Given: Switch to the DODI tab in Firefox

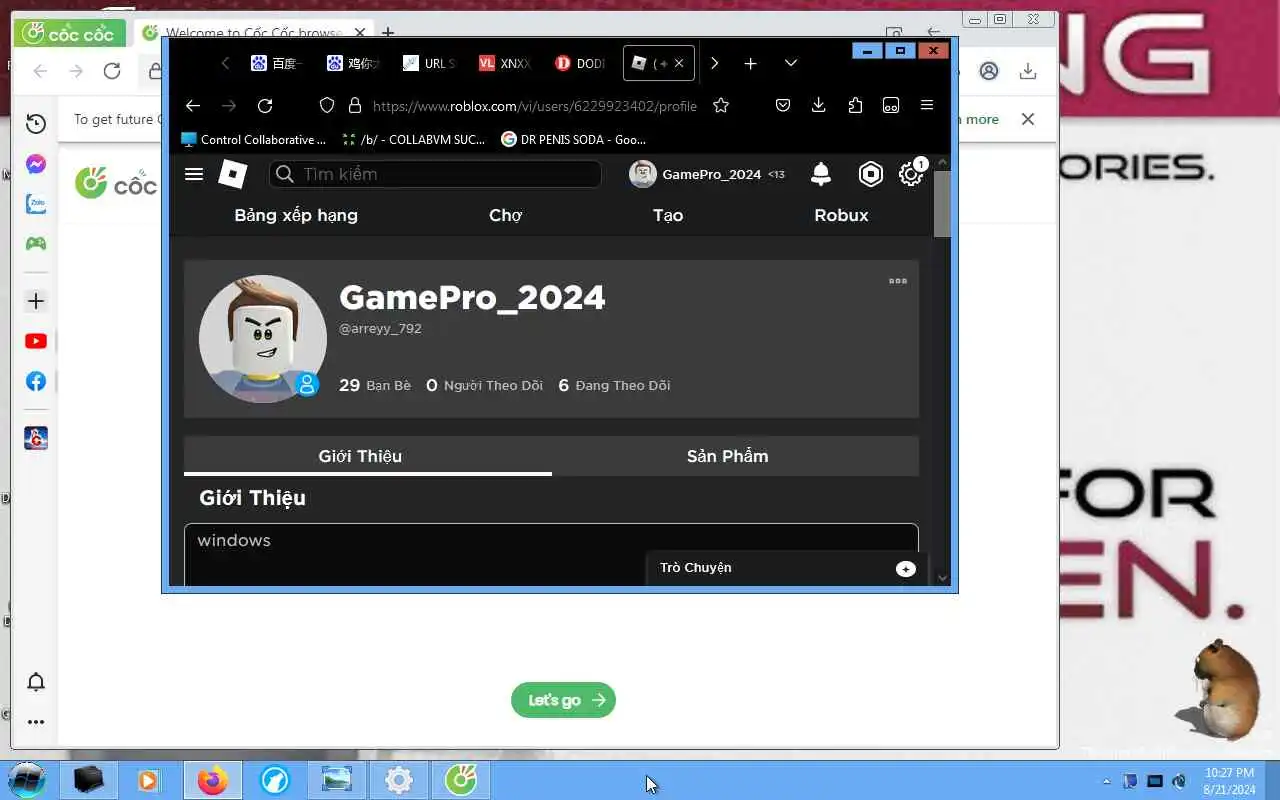Looking at the screenshot, I should click(x=581, y=63).
